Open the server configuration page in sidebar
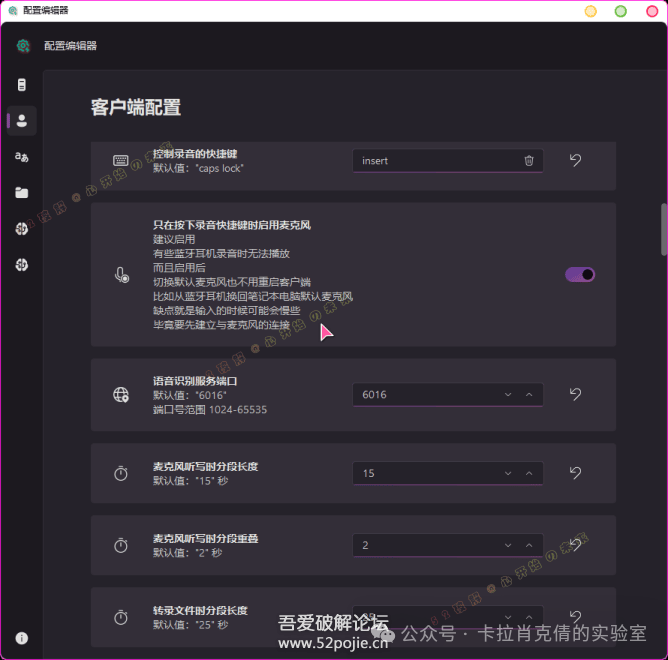This screenshot has width=668, height=660. pyautogui.click(x=21, y=85)
